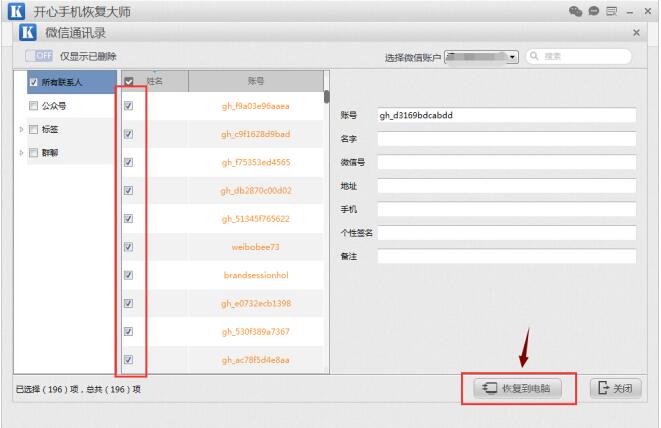
Task: Click the 备注 detail field
Action: pos(506,256)
